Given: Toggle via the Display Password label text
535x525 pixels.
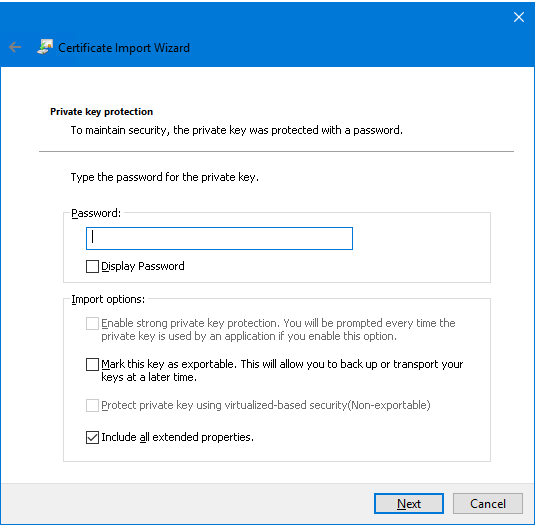Looking at the screenshot, I should [143, 266].
